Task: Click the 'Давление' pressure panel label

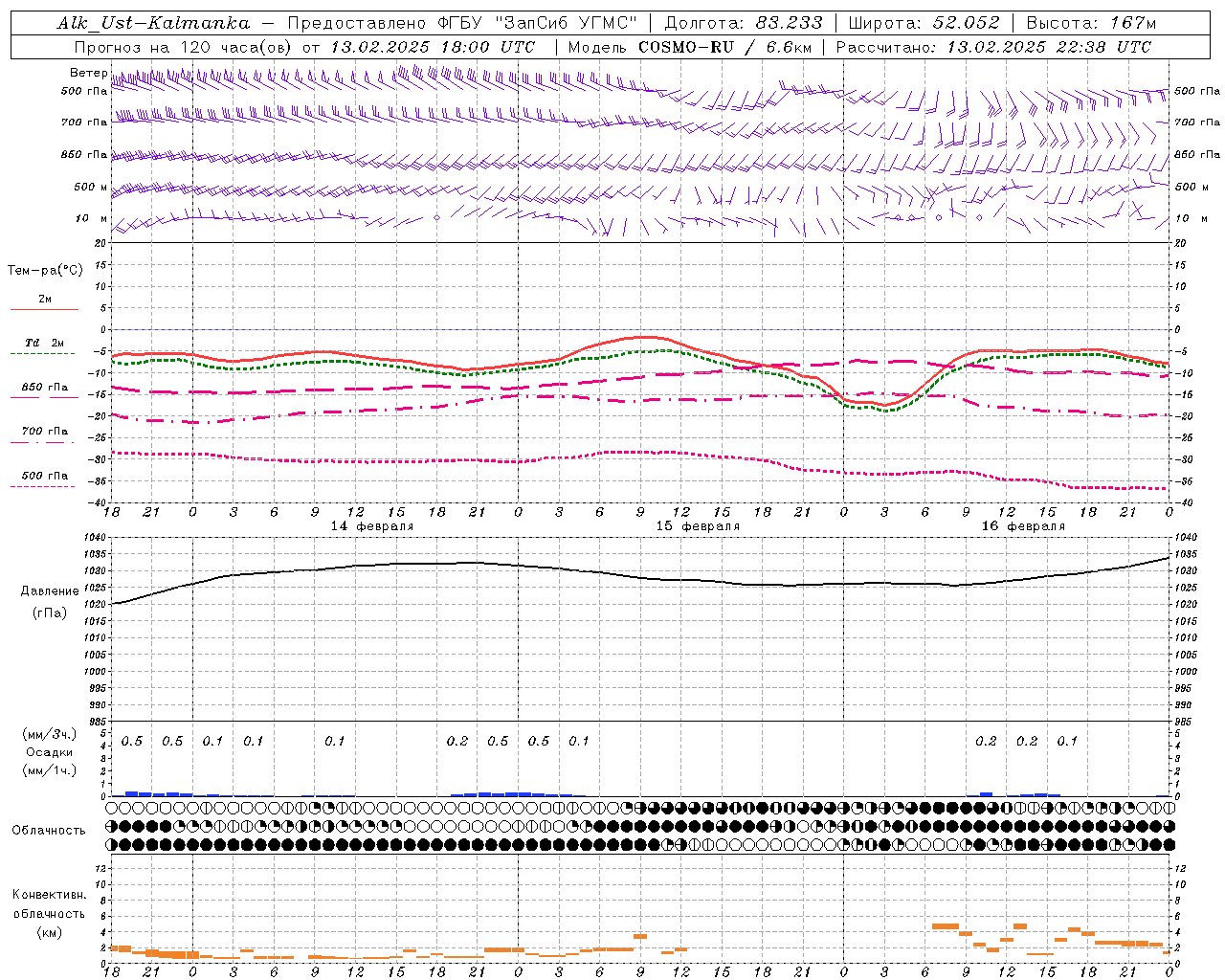Action: [50, 591]
